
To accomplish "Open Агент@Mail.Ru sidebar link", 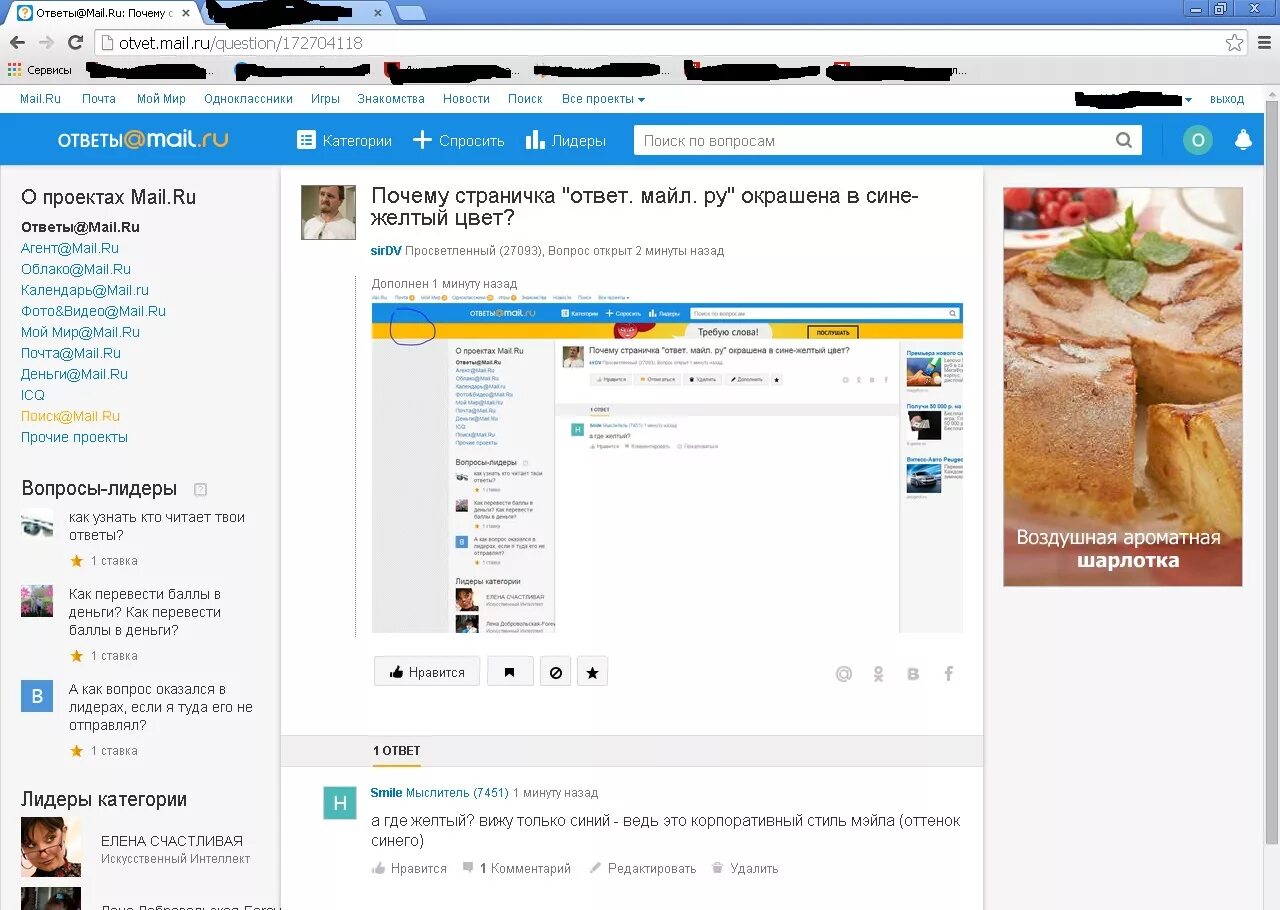I will click(70, 248).
